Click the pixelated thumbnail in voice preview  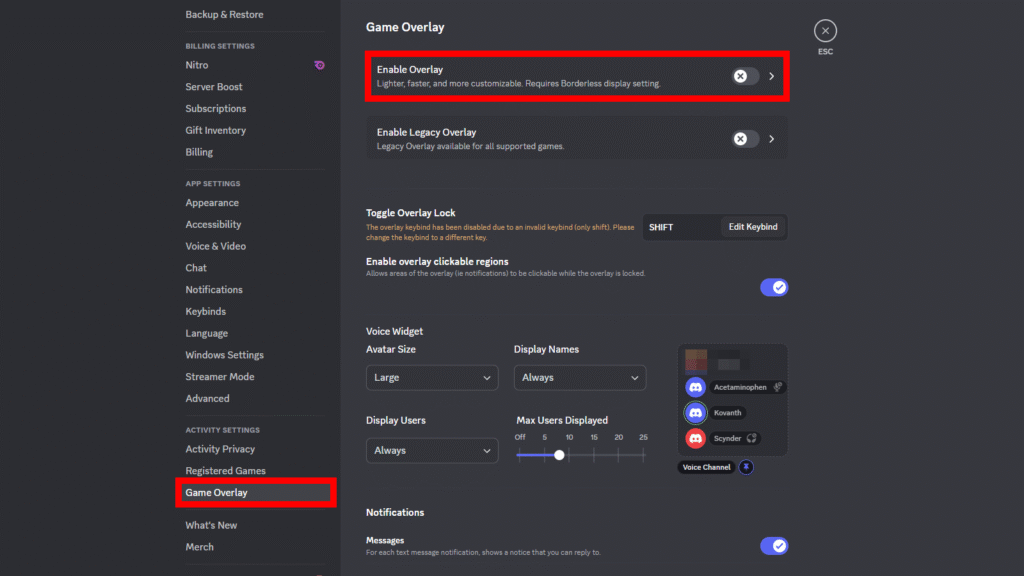[696, 360]
